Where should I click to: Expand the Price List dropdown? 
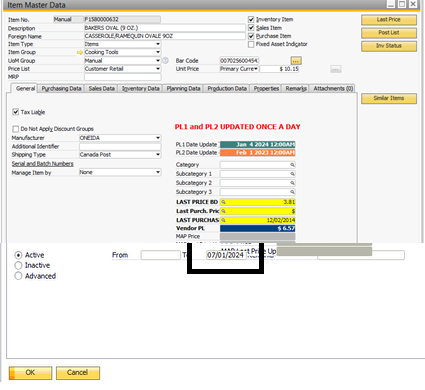point(158,69)
